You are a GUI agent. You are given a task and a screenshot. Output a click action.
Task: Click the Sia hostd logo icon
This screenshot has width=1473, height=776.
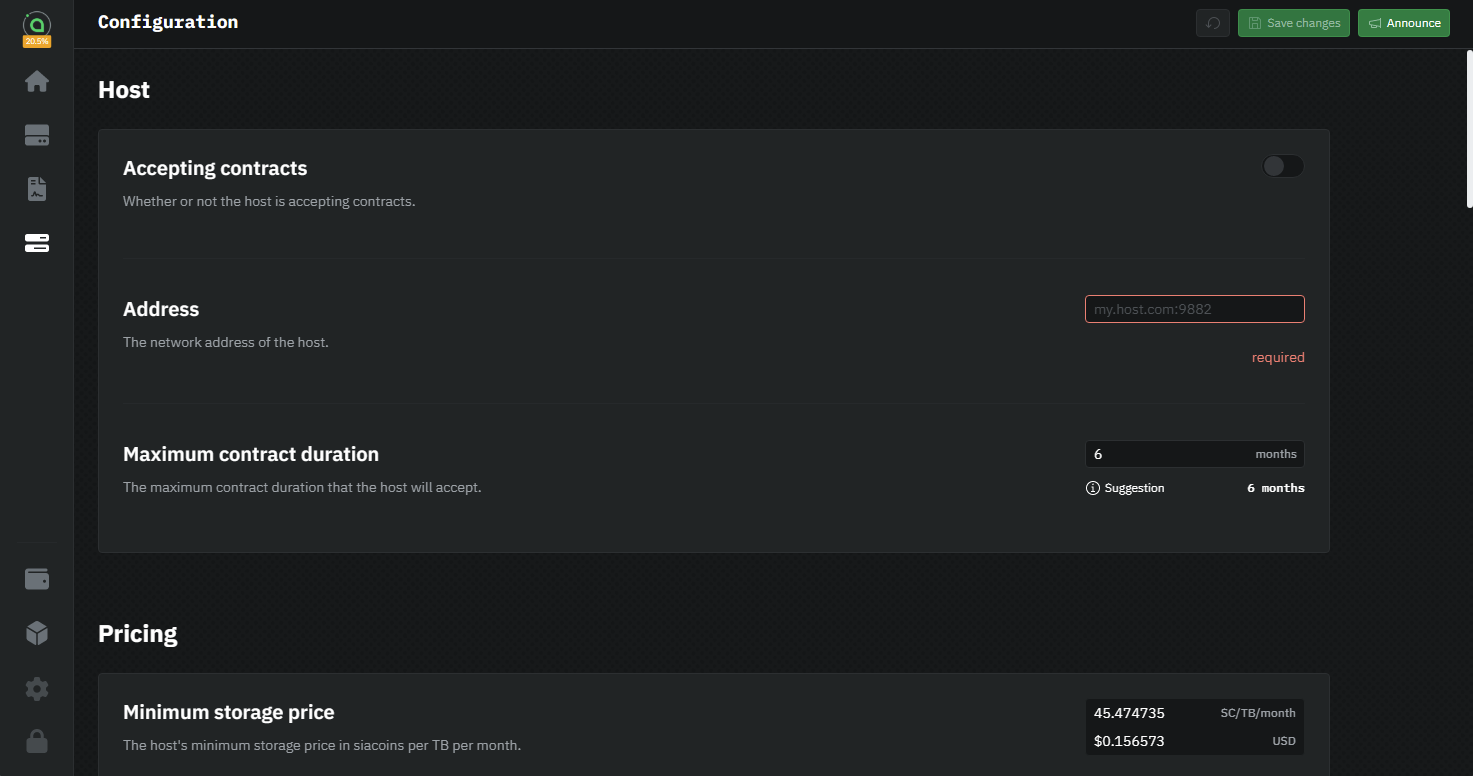(37, 25)
